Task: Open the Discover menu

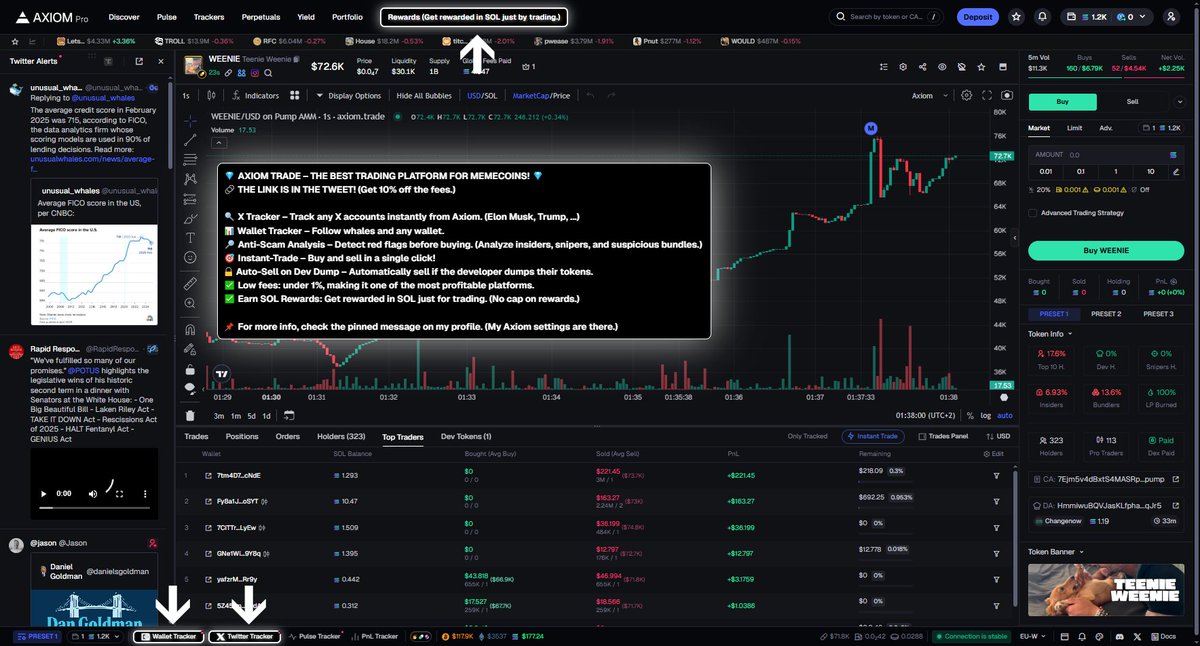Action: pos(124,17)
